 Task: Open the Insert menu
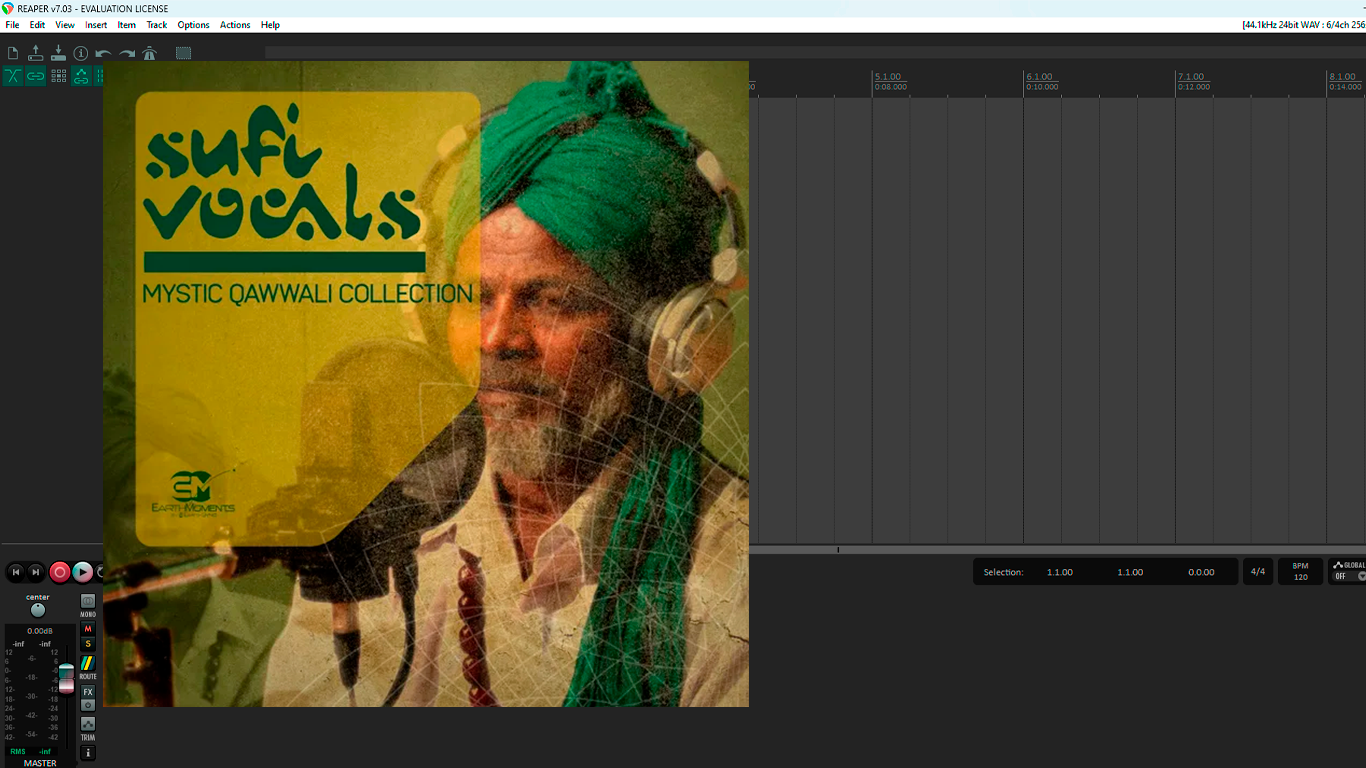(96, 25)
